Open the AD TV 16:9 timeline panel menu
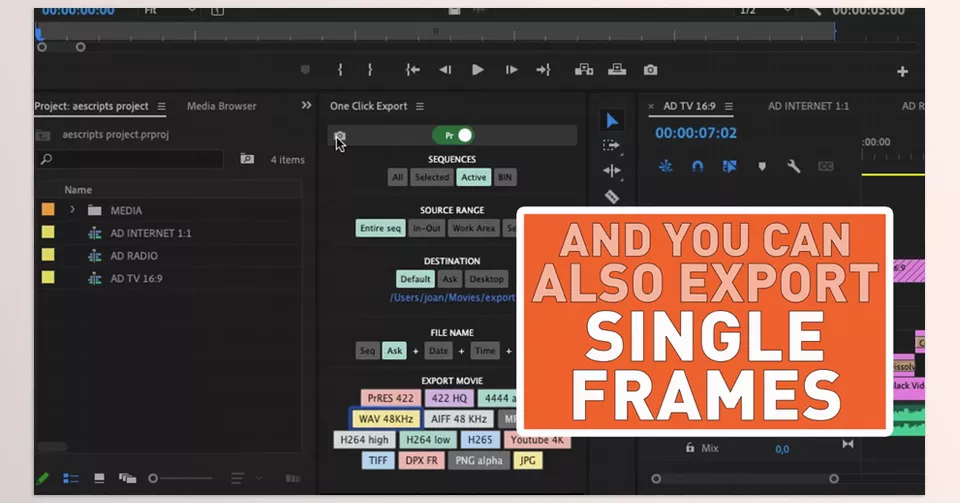This screenshot has width=960, height=503. point(729,106)
